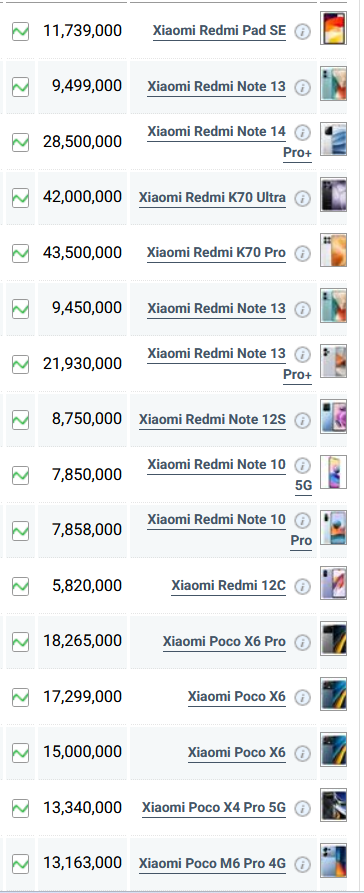Open chart icon for Poco M6 Pro 4G

click(x=21, y=864)
